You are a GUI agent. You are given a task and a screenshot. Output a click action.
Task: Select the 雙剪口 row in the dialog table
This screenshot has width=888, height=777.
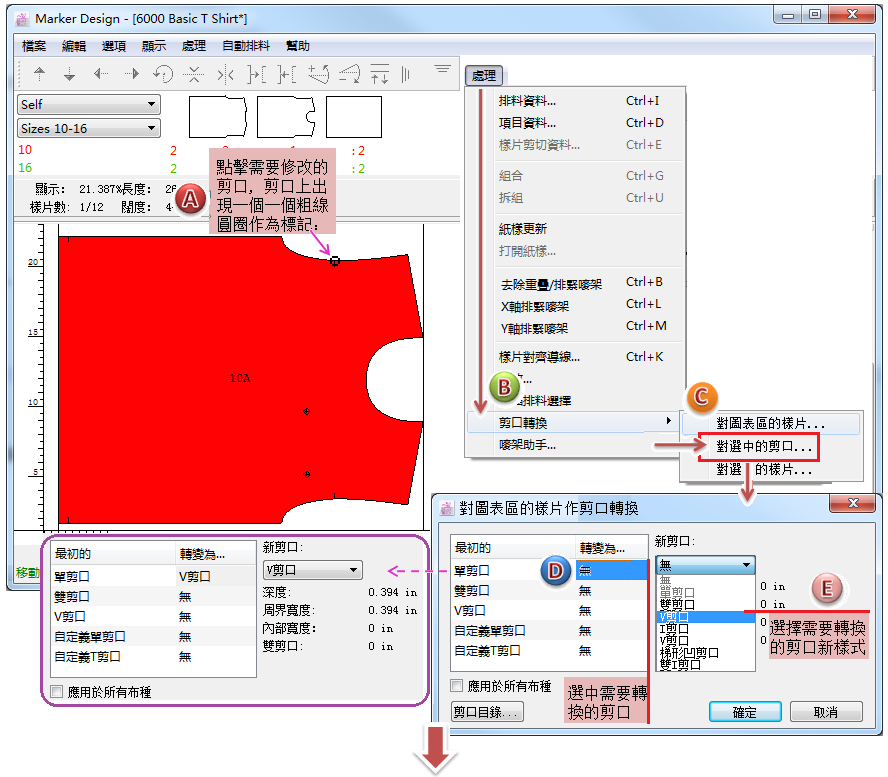(549, 591)
